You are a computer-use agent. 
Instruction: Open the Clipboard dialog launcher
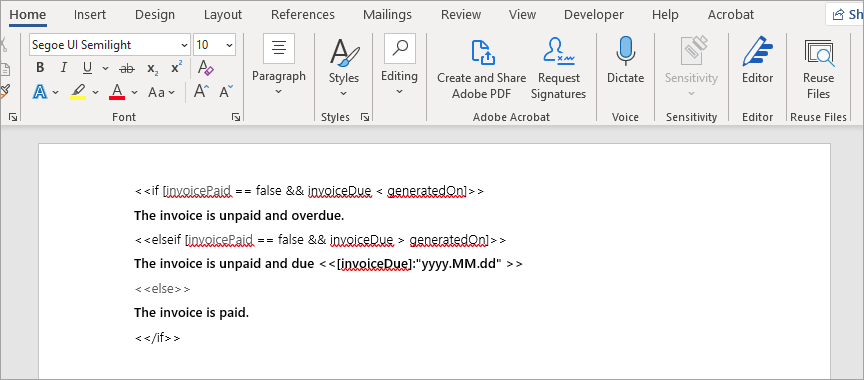pos(13,117)
